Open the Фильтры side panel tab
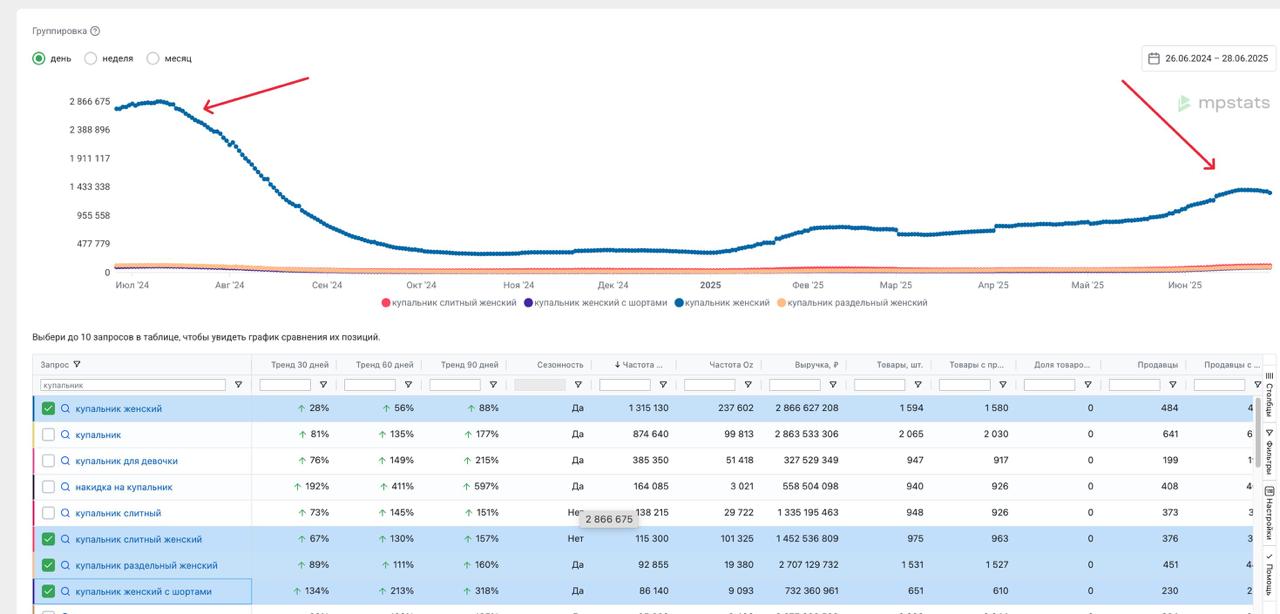The image size is (1280, 614). tap(1269, 451)
